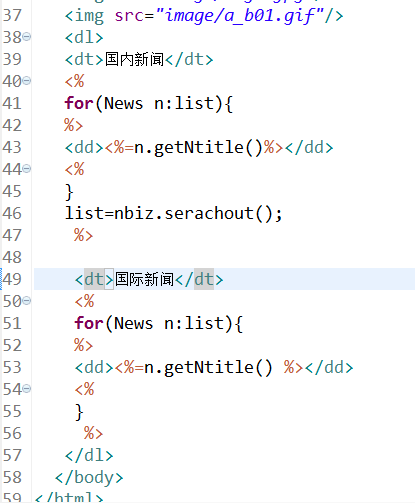Screen dimensions: 415x503
Task: Click 'for' keyword on line 51
Action: pos(89,323)
